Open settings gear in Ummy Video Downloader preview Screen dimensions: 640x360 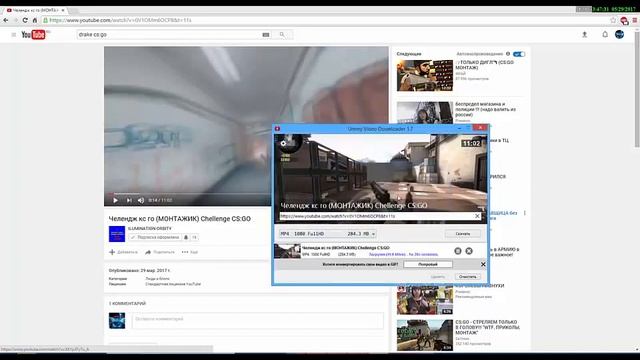click(x=283, y=143)
